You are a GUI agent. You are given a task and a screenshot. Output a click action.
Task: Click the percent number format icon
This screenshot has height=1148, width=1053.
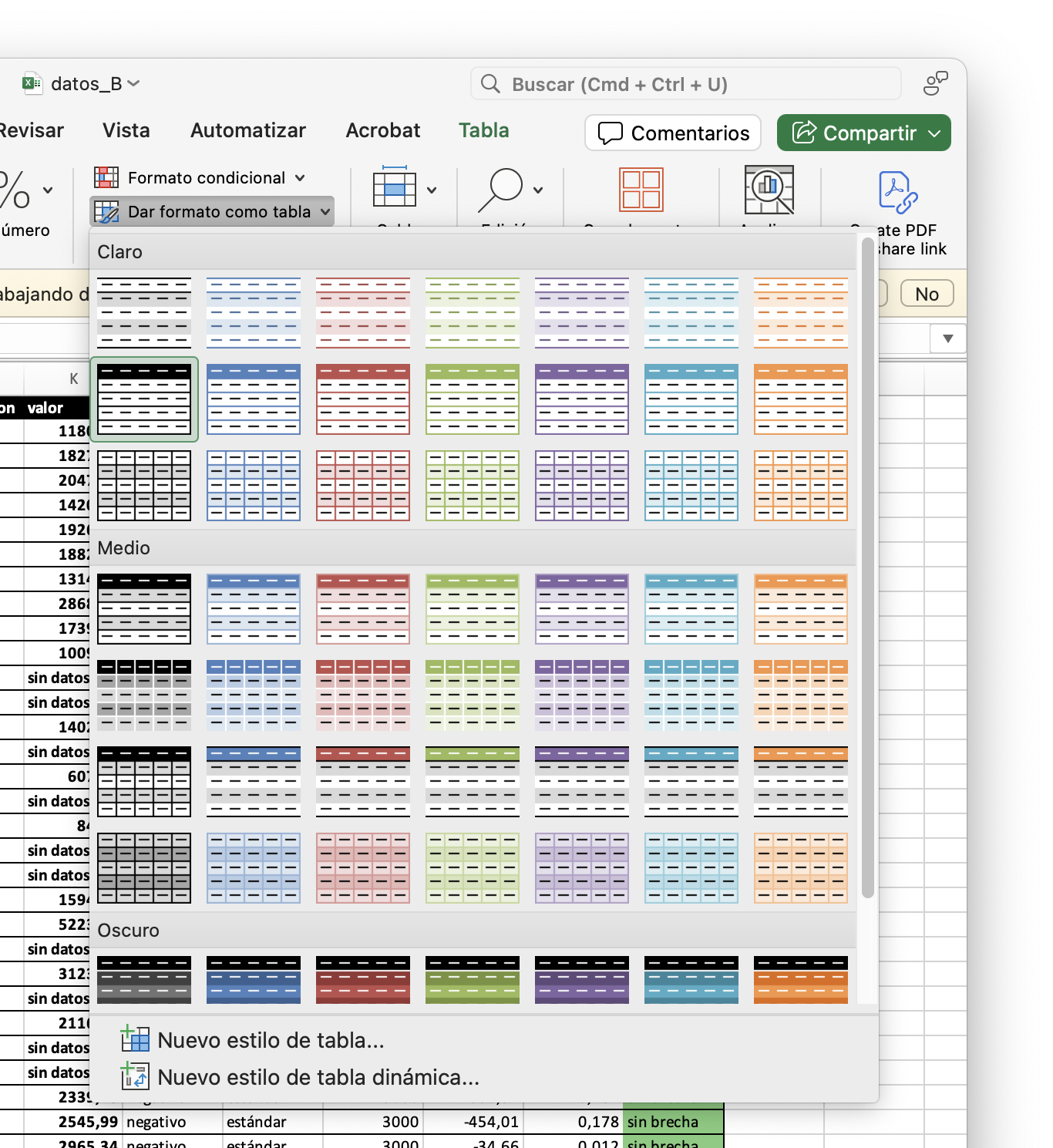(x=15, y=190)
